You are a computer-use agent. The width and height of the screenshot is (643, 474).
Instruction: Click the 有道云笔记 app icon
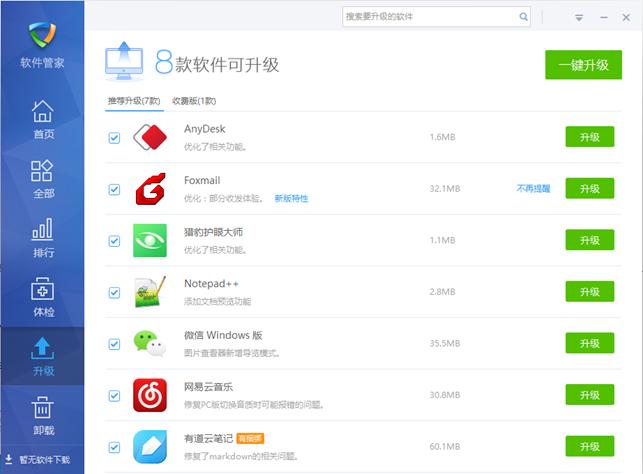(150, 447)
